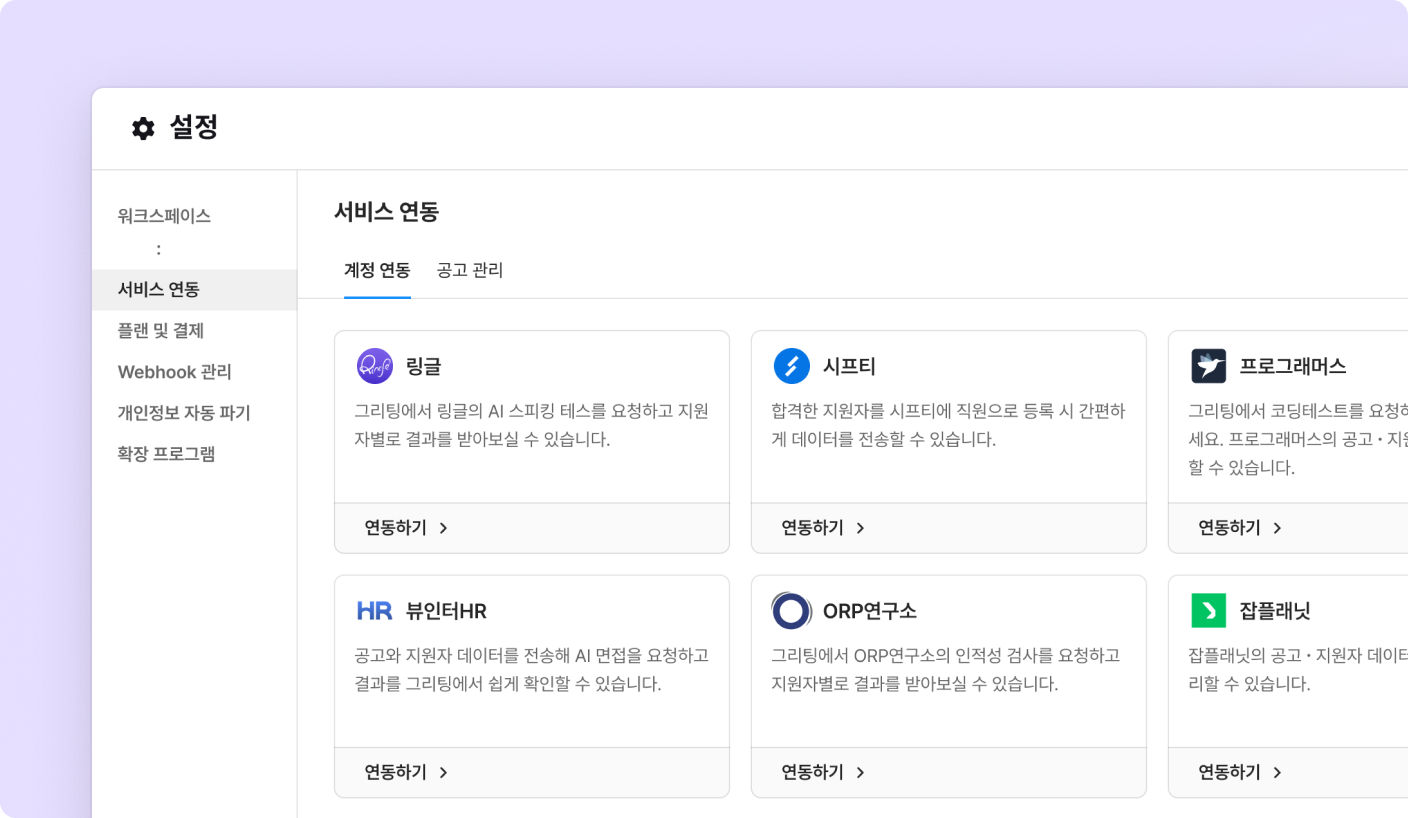This screenshot has width=1408, height=818.
Task: Switch to the 공고 관리 tab
Action: (470, 270)
